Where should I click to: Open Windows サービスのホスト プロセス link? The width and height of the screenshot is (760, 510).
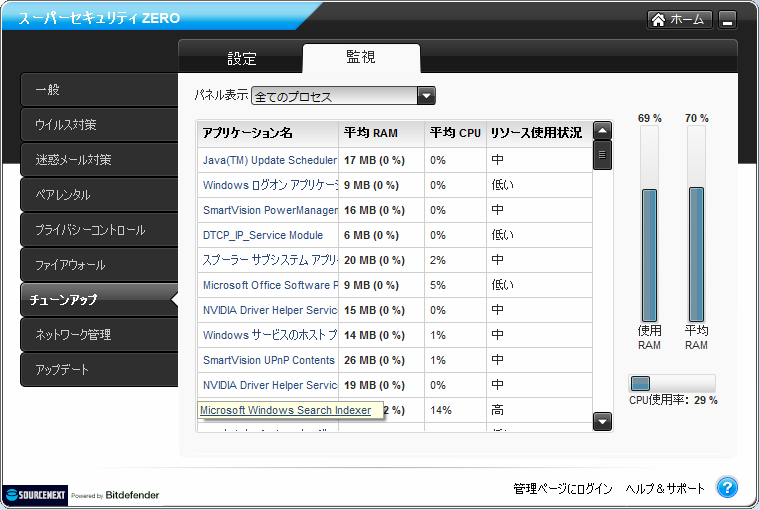coord(270,335)
